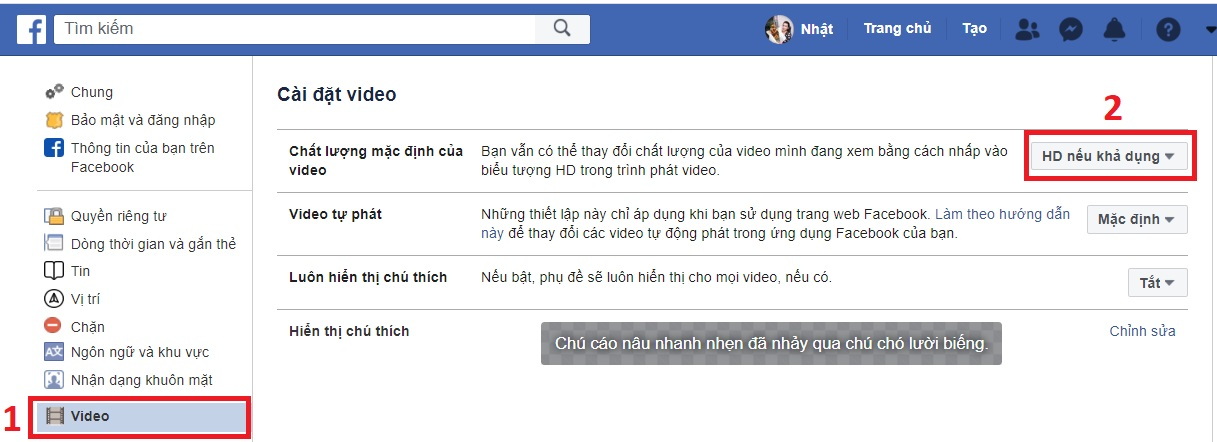
Task: Click the Quyền riêng tư lock icon
Action: click(54, 216)
